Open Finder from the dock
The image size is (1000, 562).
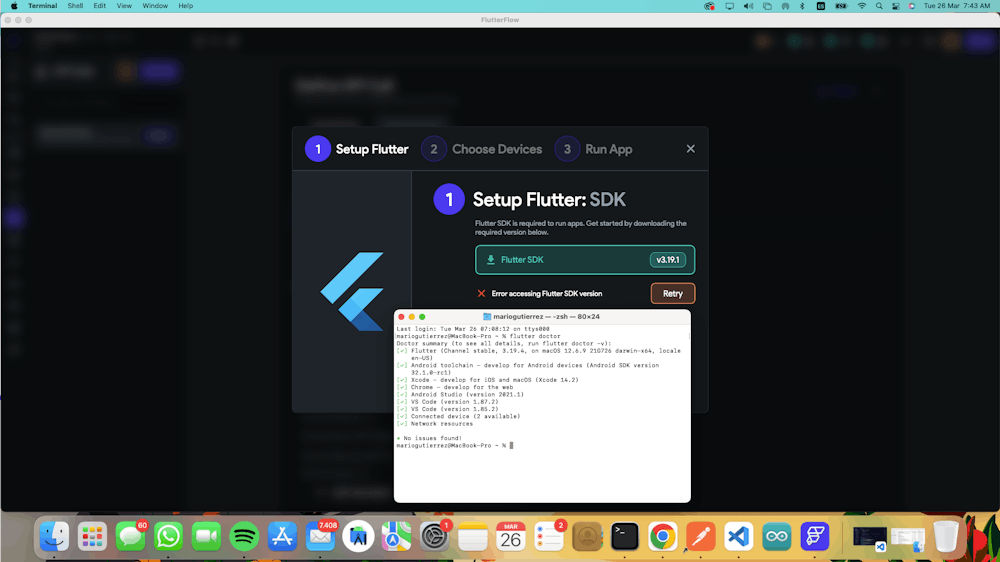(54, 536)
